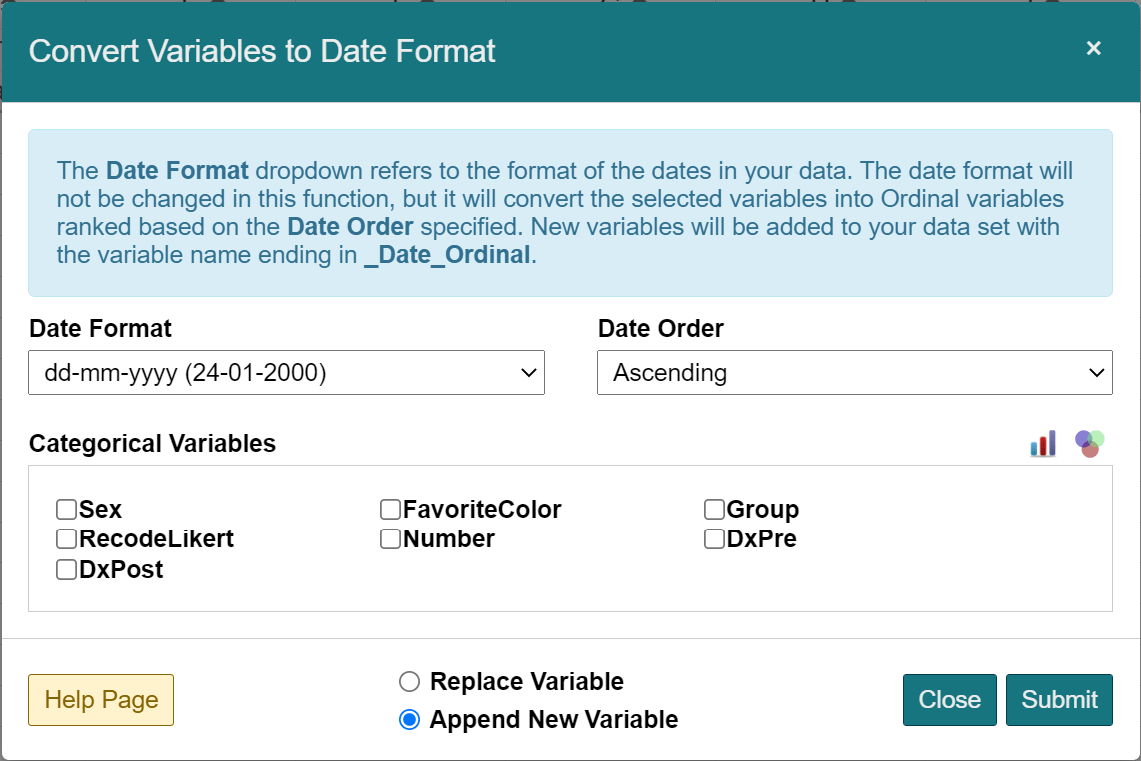1141x761 pixels.
Task: Click the Venn diagram circles icon
Action: tap(1089, 443)
